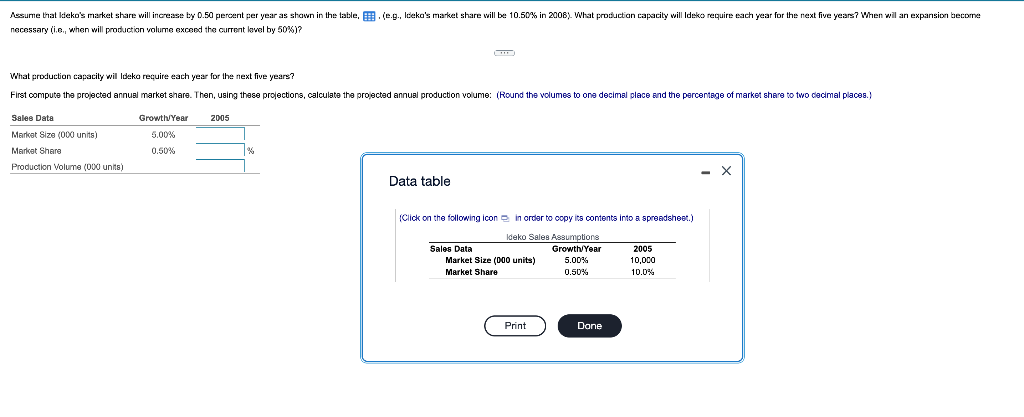Expand the collapsed question ellipsis button
1024x417 pixels.
505,52
